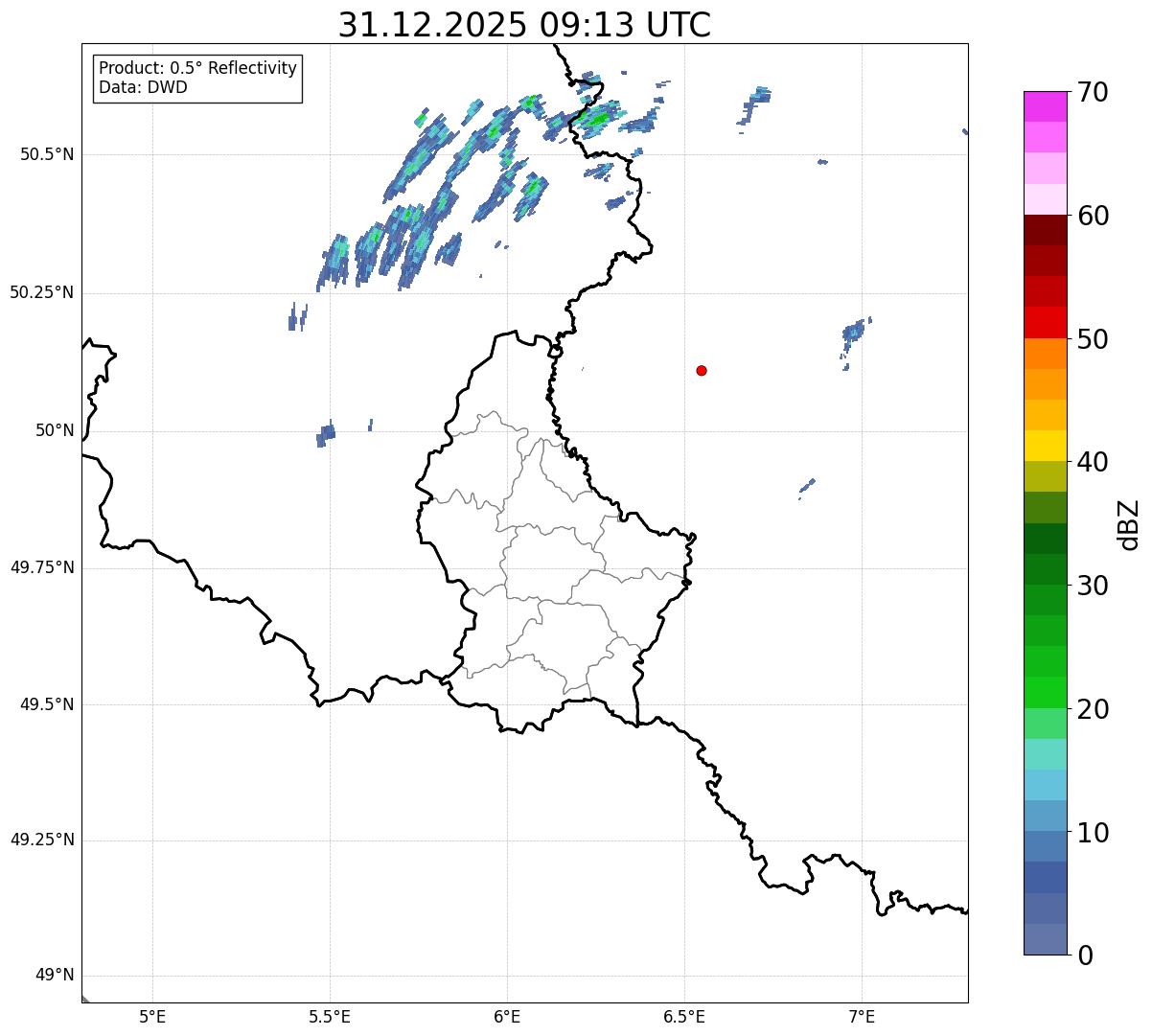Click the yellow colorbar segment above 40

(x=1045, y=446)
